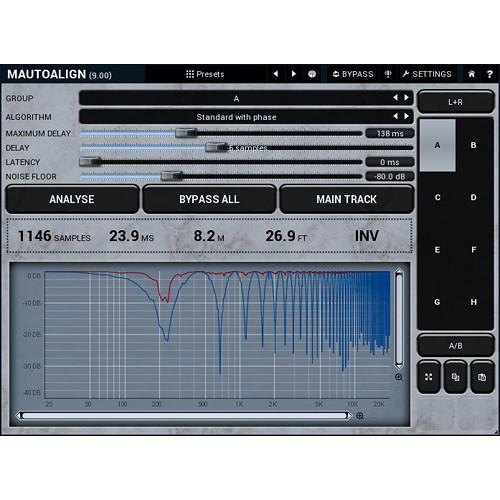Viewport: 500px width, 500px height.
Task: Click the NOISE FLOOR slider handle
Action: 171,176
